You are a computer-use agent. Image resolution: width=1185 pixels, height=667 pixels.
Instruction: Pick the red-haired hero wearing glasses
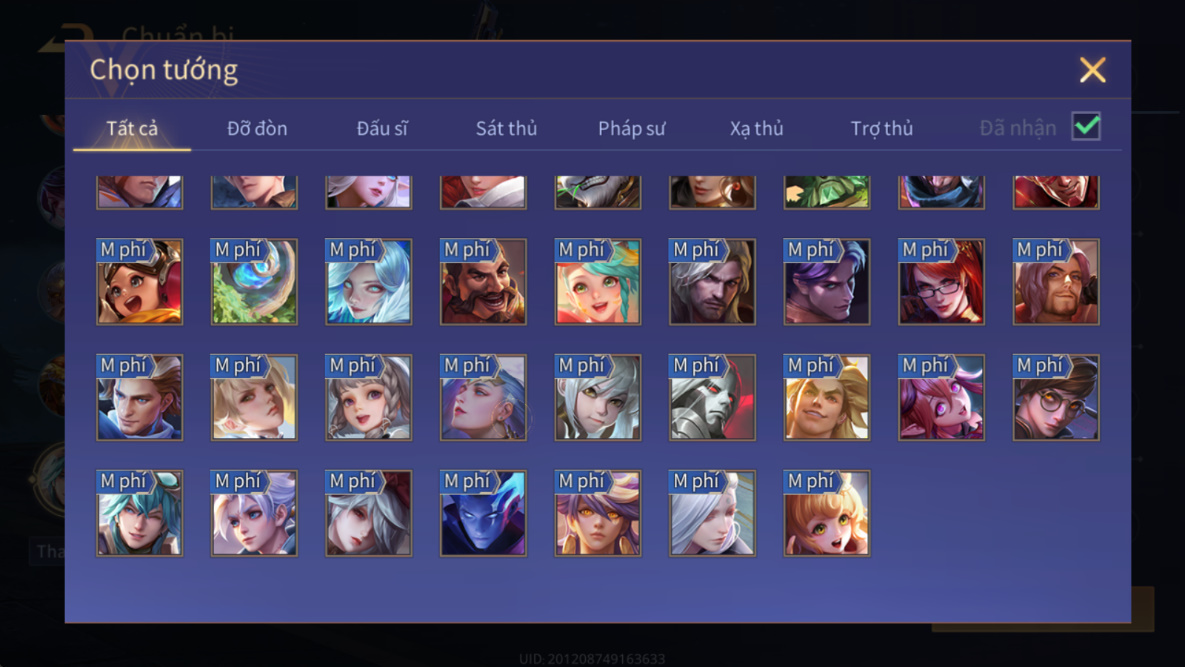pos(941,282)
